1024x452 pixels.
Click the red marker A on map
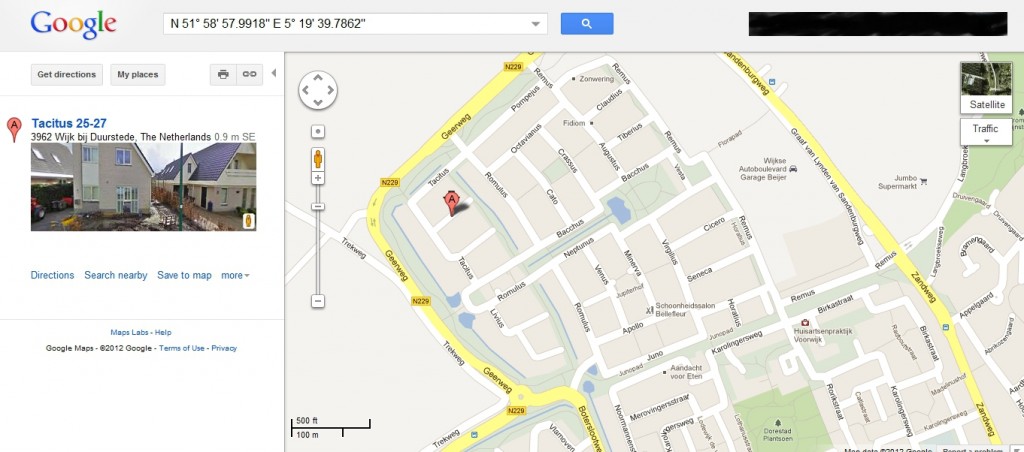(x=451, y=203)
